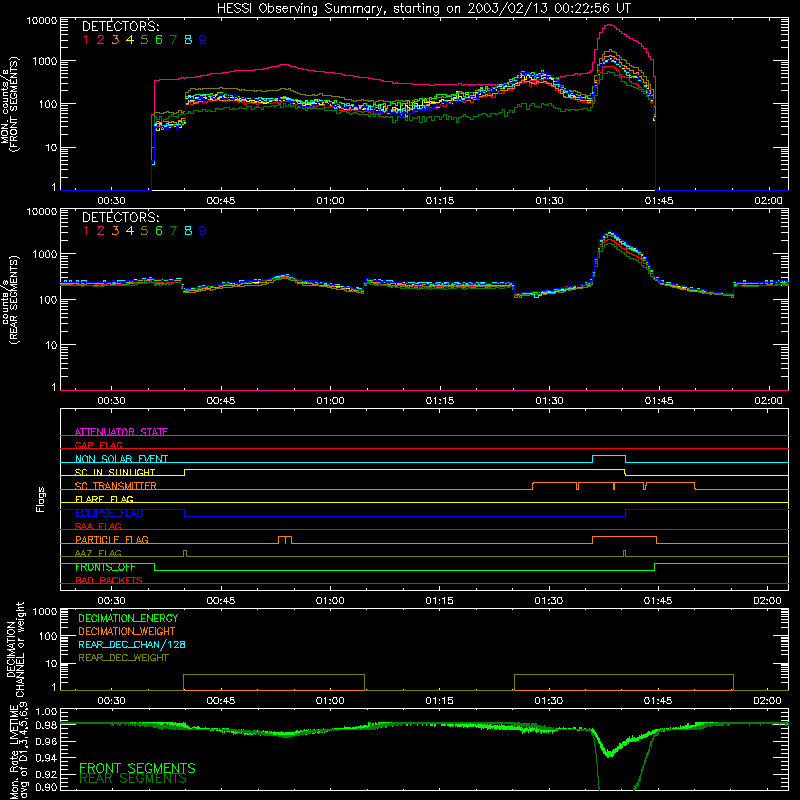This screenshot has width=800, height=800.
Task: Click the PARTICLE_FLAG short pulse near 00:53
Action: point(285,540)
